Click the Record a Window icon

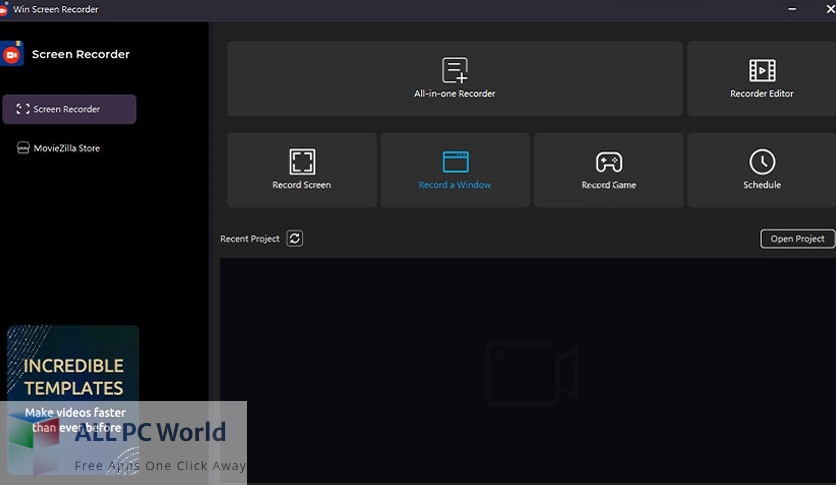coord(455,162)
